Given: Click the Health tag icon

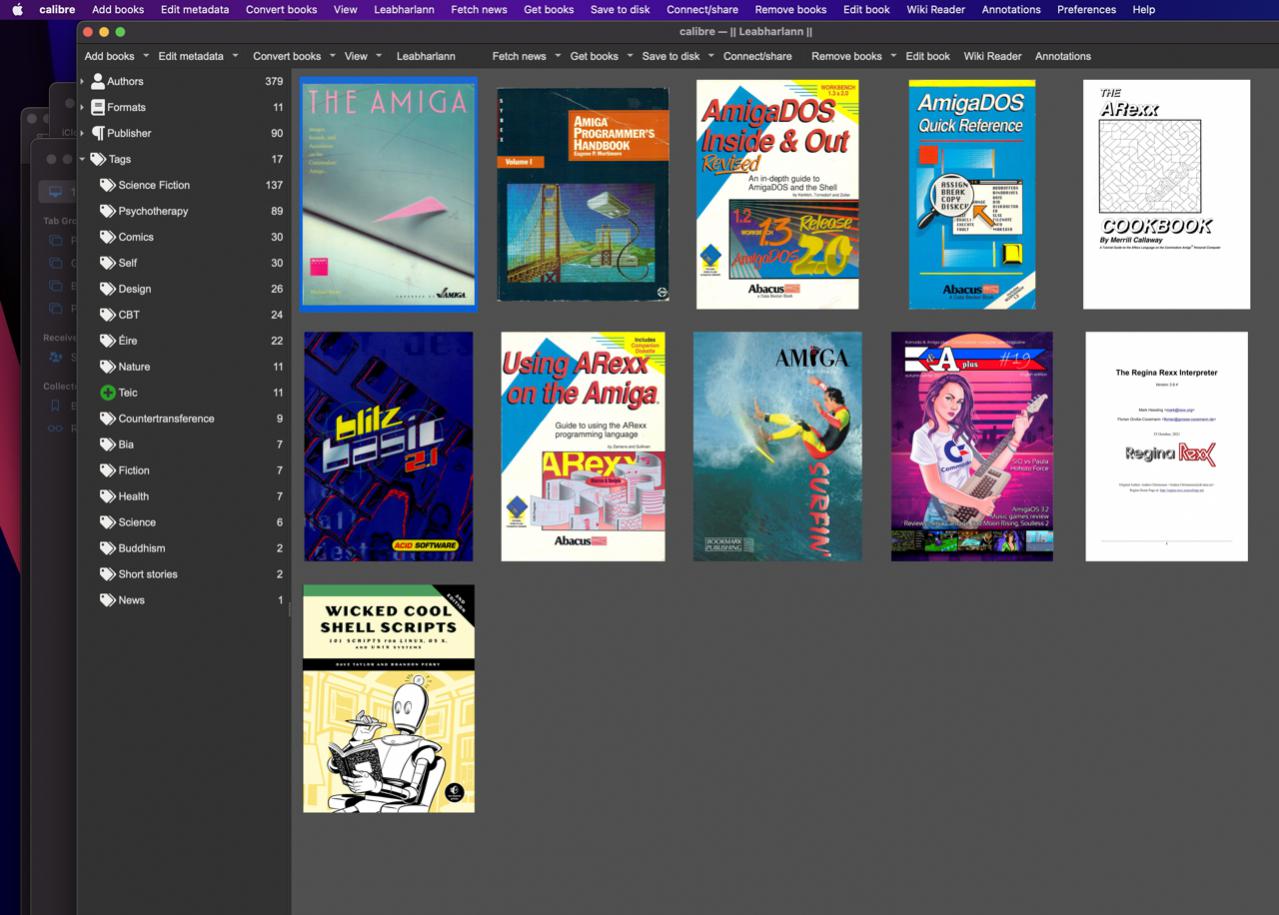Looking at the screenshot, I should coord(108,497).
